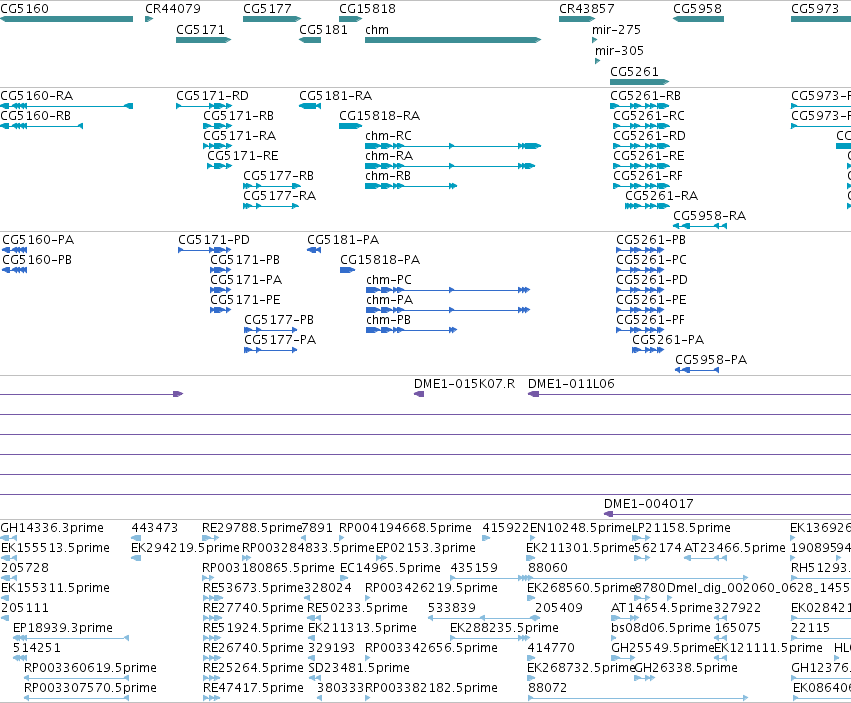Click EST RE53673.5prime
851x703 pixels.
pyautogui.click(x=253, y=588)
